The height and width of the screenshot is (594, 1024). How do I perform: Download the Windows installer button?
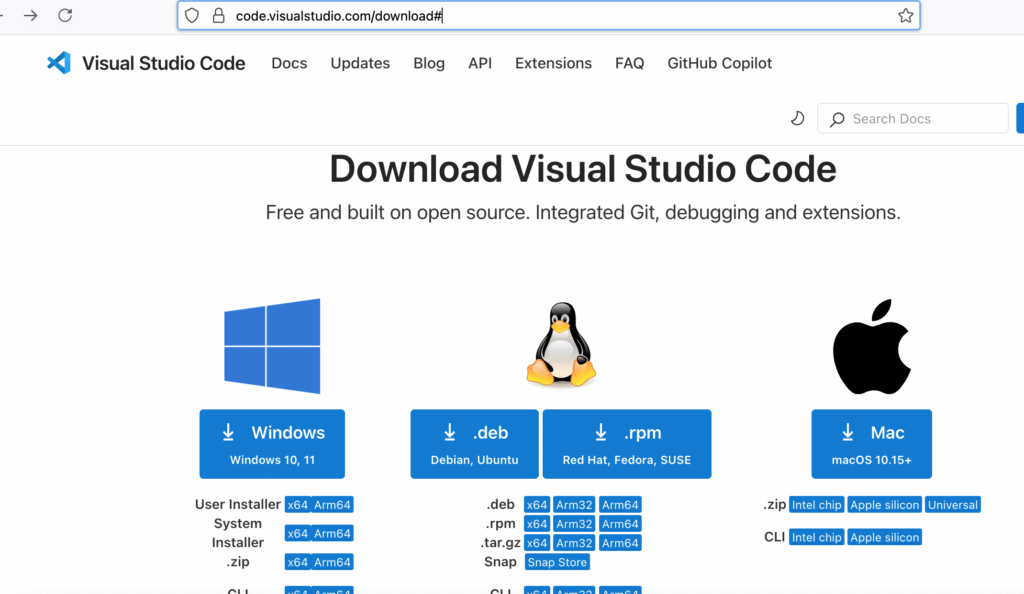pos(272,443)
